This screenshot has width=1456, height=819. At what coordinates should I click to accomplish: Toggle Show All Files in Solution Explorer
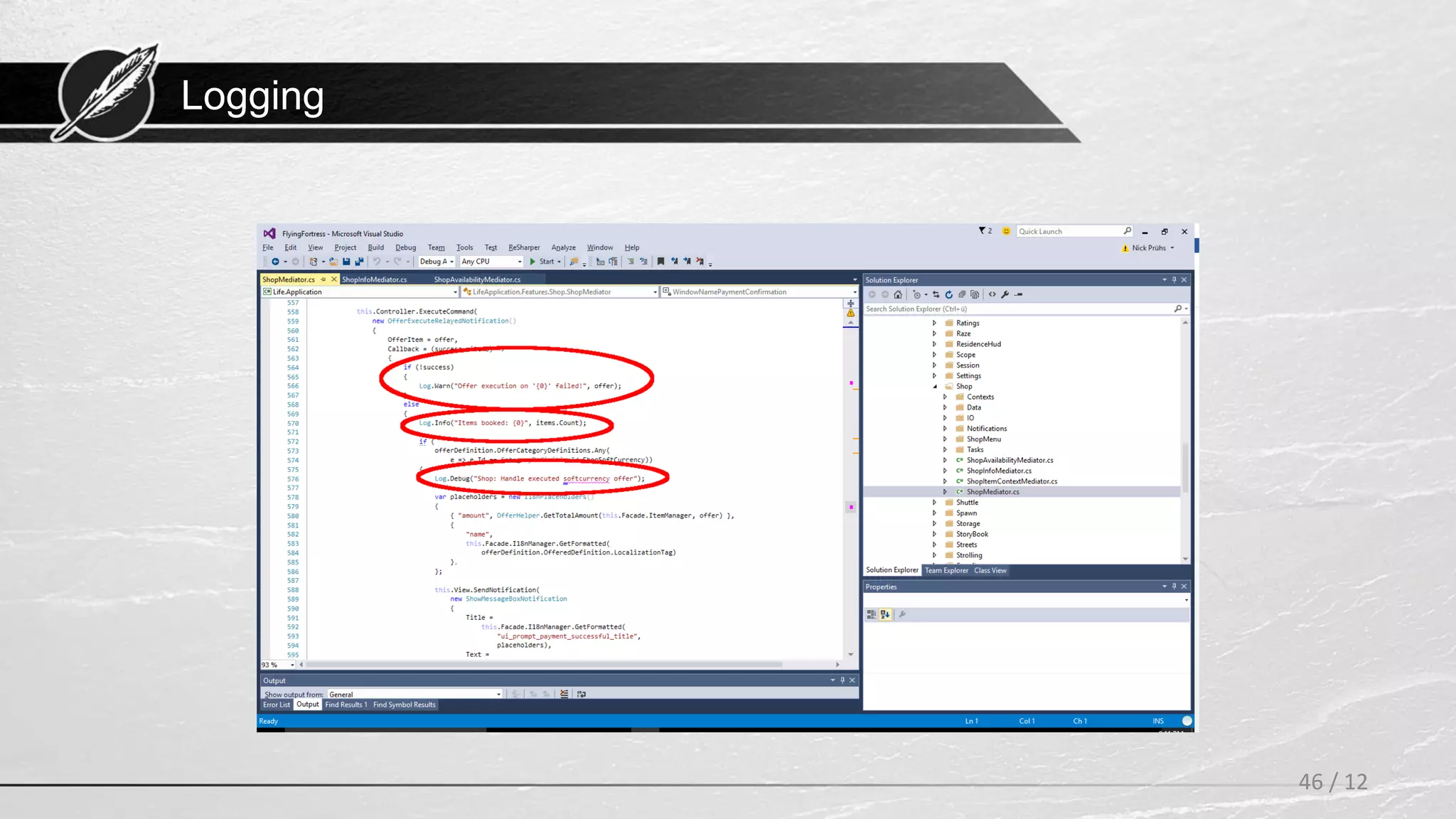pyautogui.click(x=975, y=294)
